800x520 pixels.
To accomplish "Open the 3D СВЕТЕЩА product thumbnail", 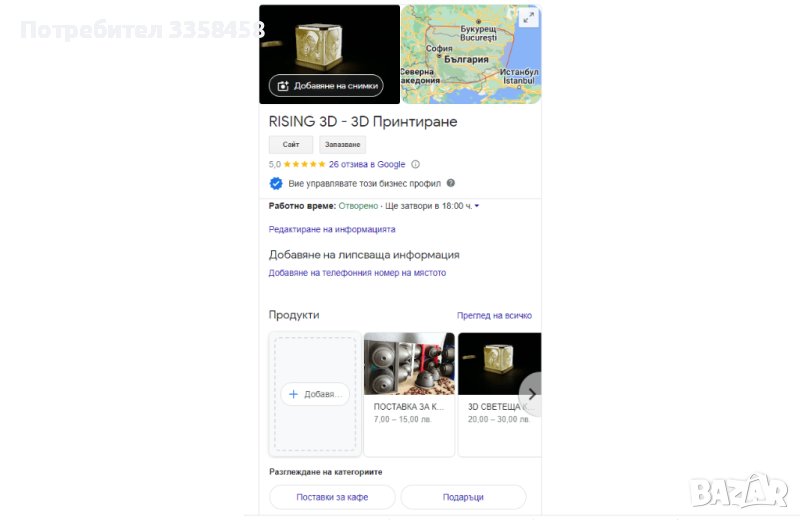I will coord(499,364).
